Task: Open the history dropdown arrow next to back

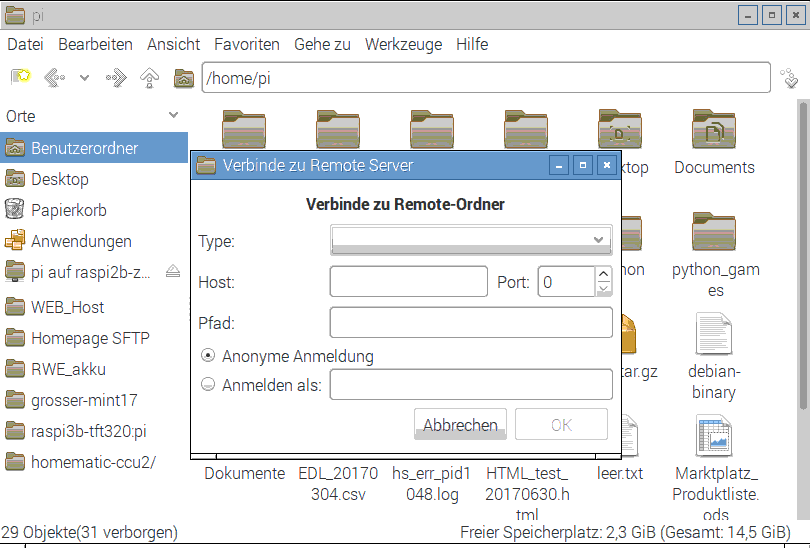Action: tap(85, 78)
